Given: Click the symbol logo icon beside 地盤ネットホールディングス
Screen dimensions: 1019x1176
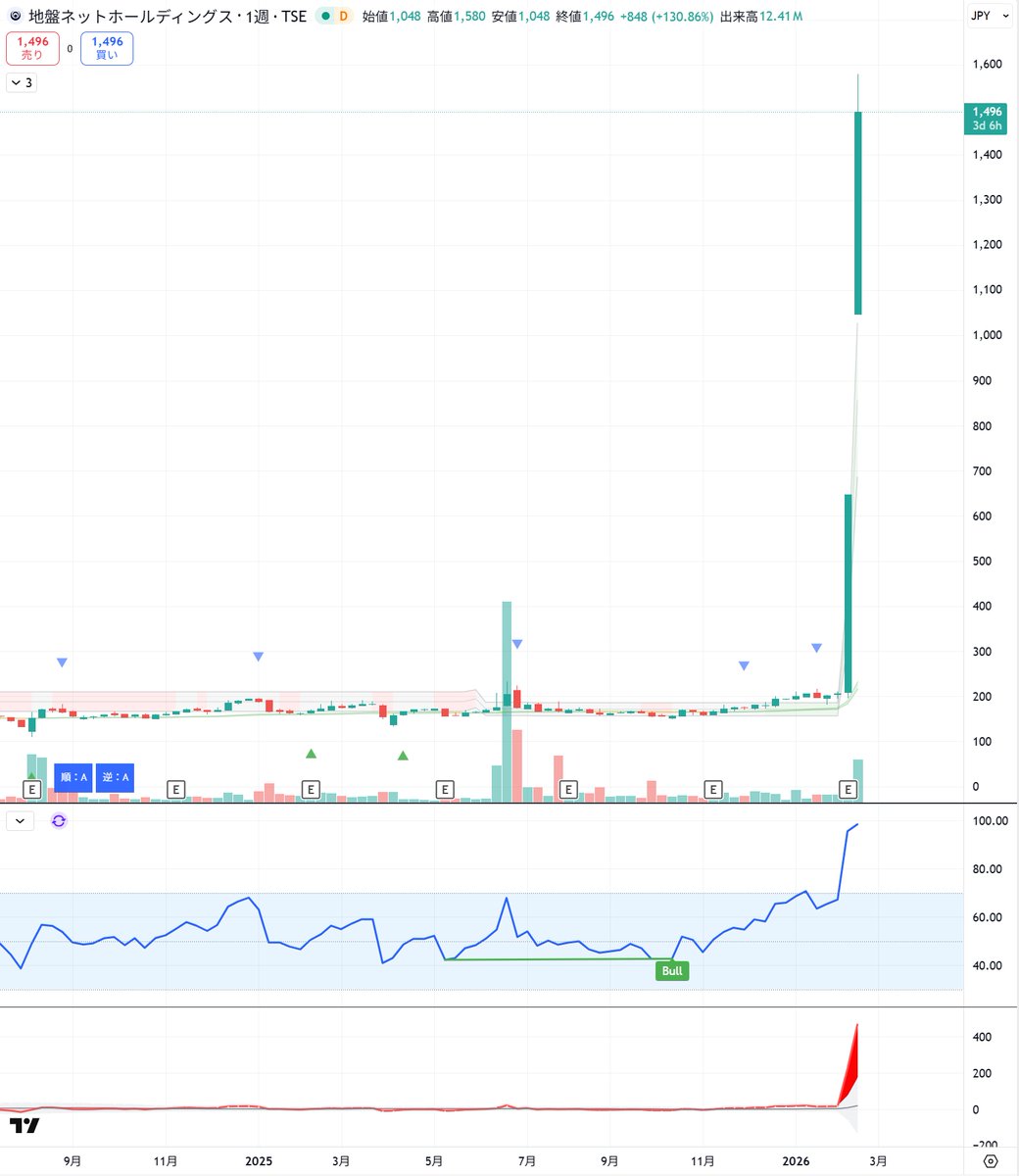Looking at the screenshot, I should 15,17.
